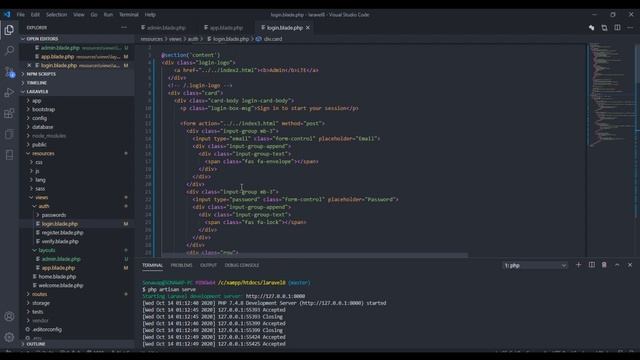Open the Extensions view

coord(9,113)
